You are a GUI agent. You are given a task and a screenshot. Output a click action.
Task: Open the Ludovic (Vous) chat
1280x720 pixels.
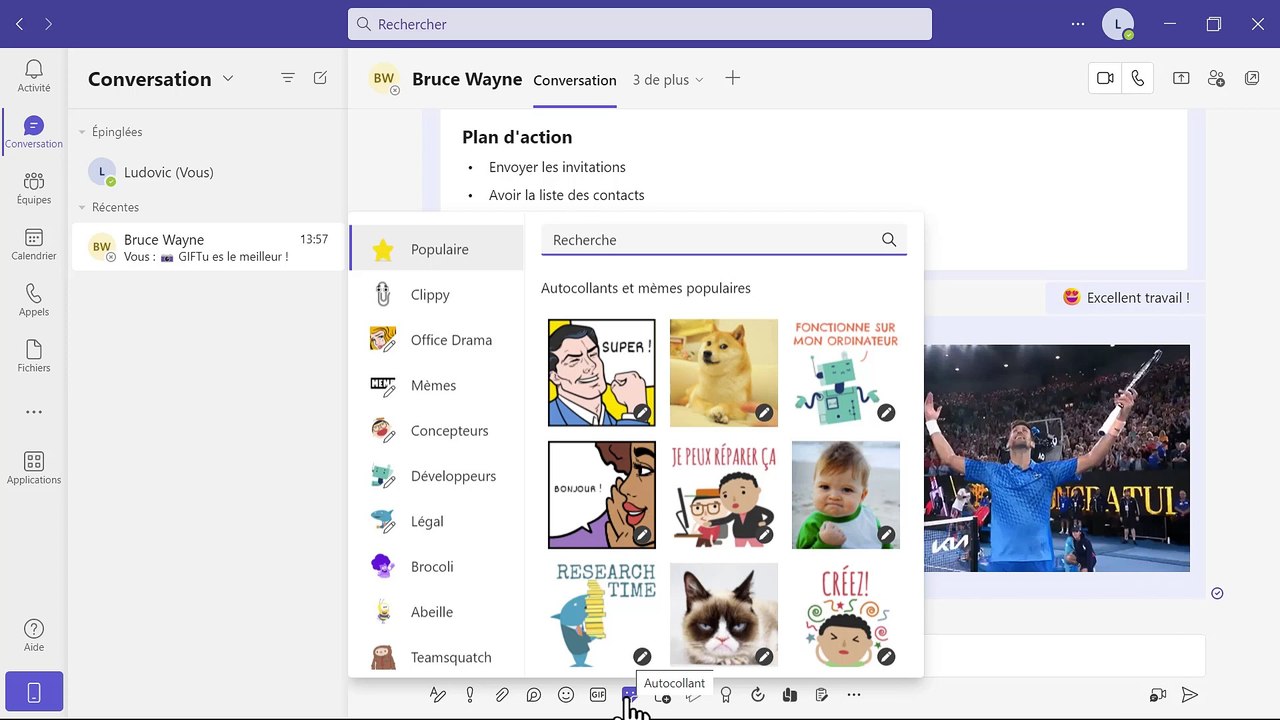pos(208,172)
